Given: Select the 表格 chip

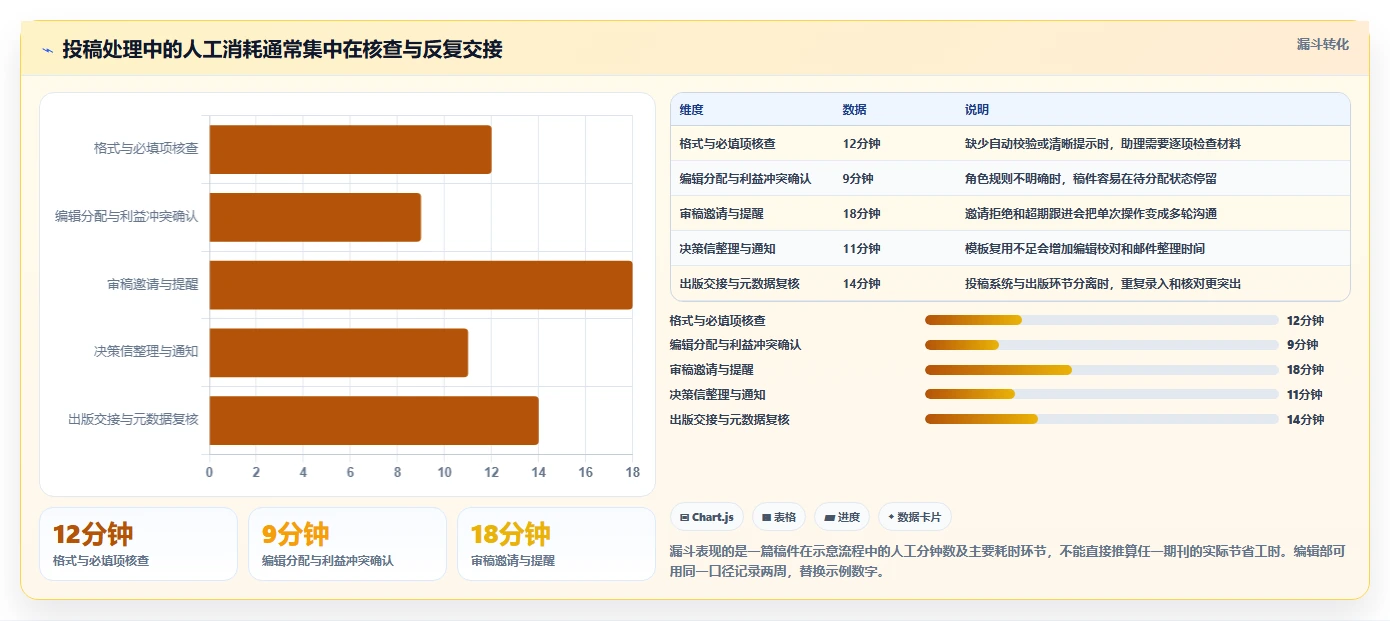Looking at the screenshot, I should [779, 517].
